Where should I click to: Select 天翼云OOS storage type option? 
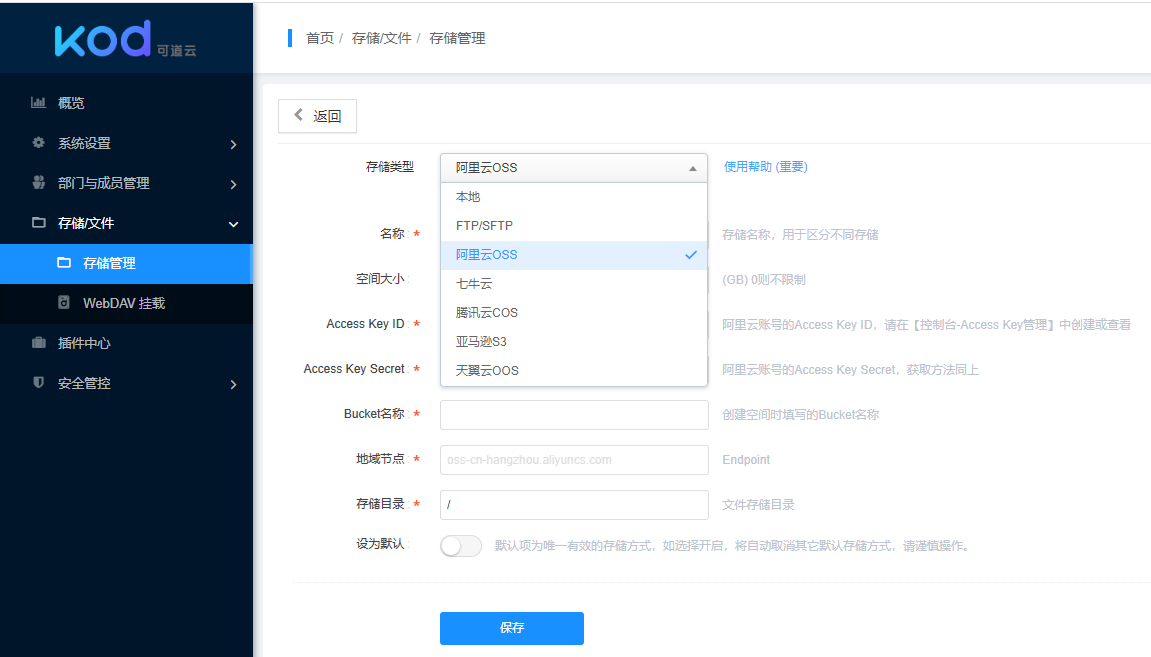click(574, 371)
